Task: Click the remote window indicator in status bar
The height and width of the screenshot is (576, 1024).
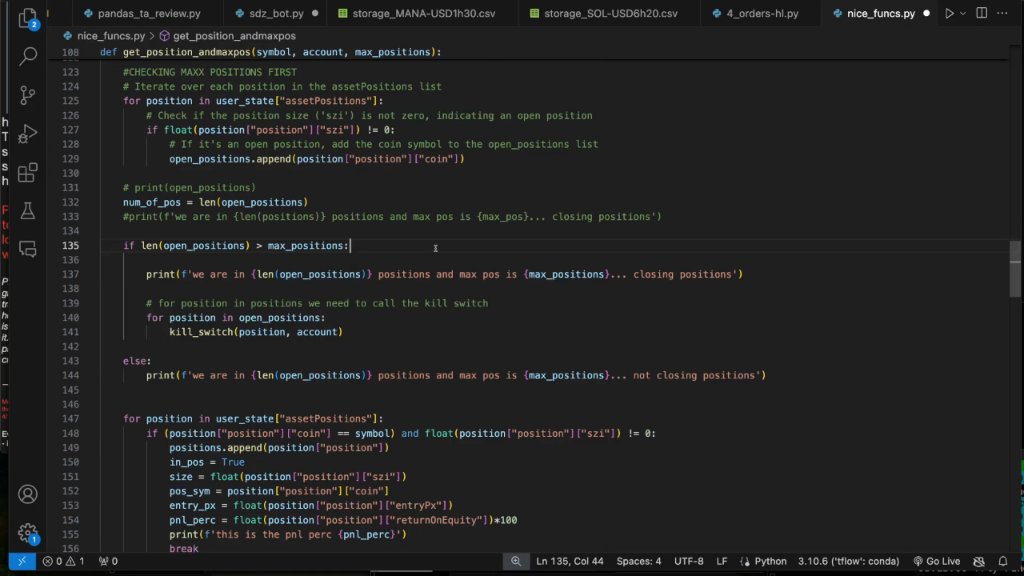Action: [x=22, y=561]
